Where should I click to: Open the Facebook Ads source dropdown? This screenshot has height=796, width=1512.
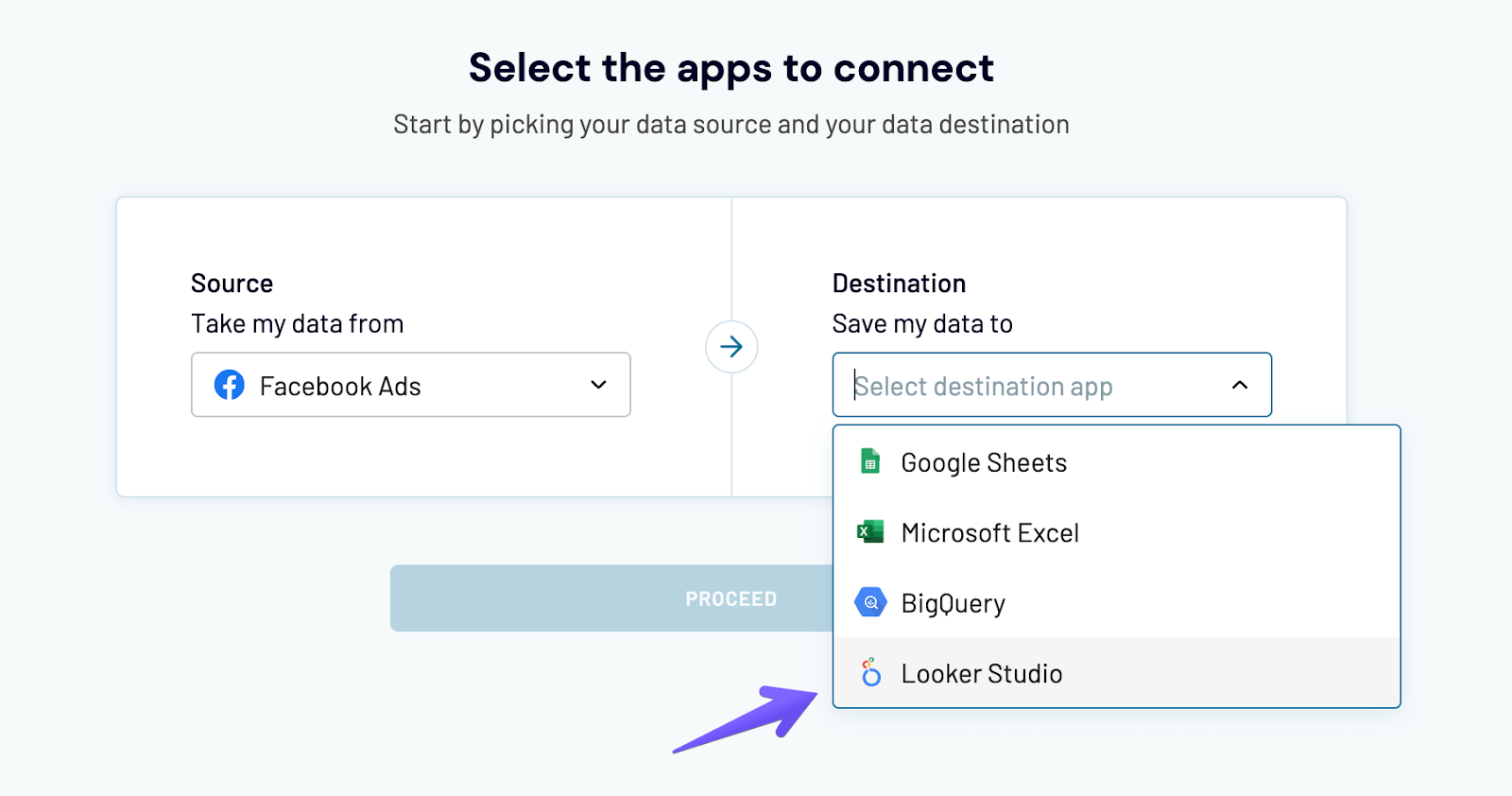(x=410, y=385)
